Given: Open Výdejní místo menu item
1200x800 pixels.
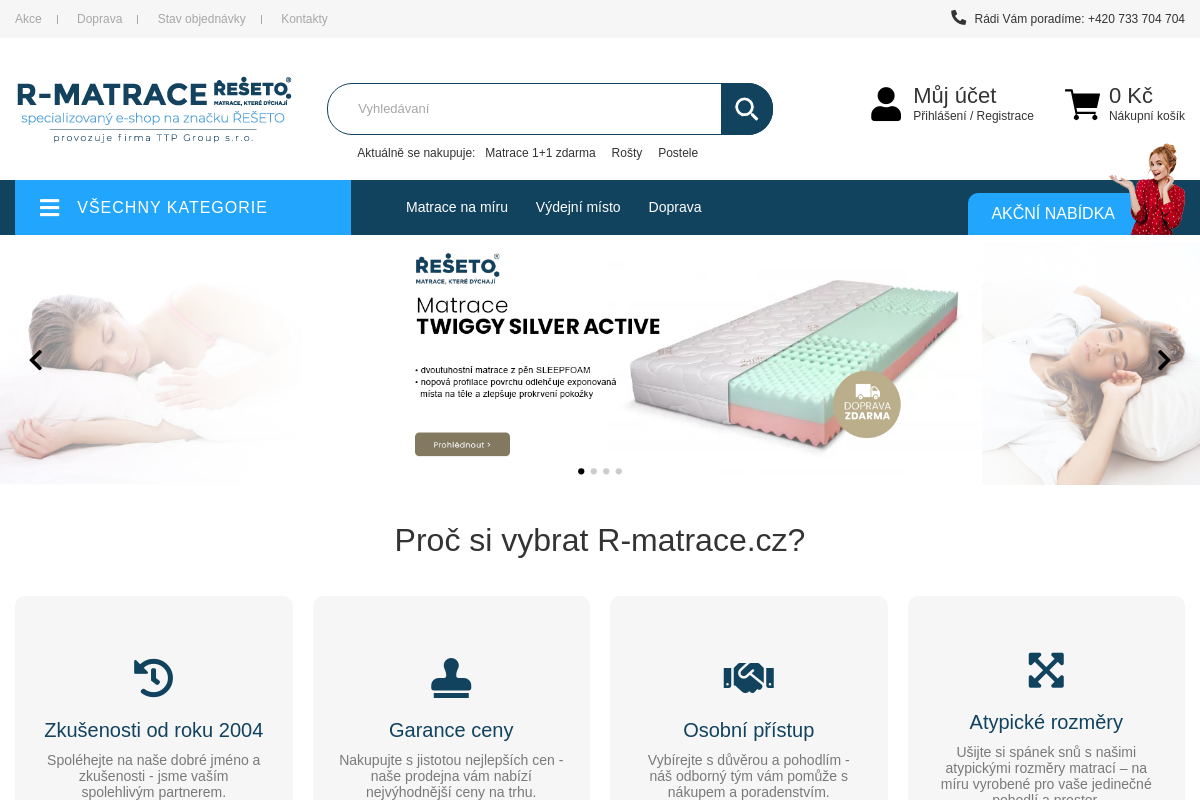Looking at the screenshot, I should 578,207.
